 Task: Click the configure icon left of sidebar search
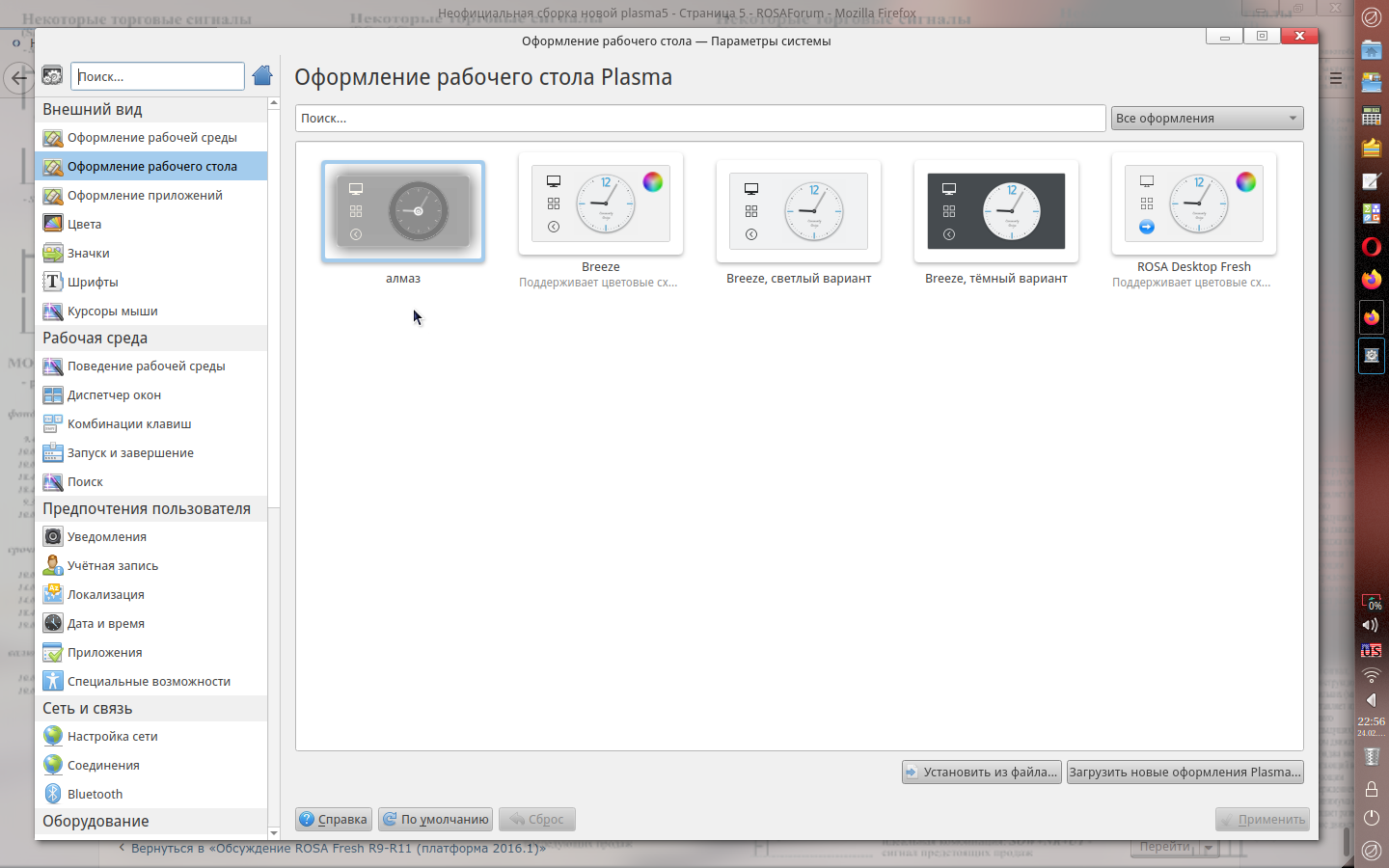[x=52, y=76]
